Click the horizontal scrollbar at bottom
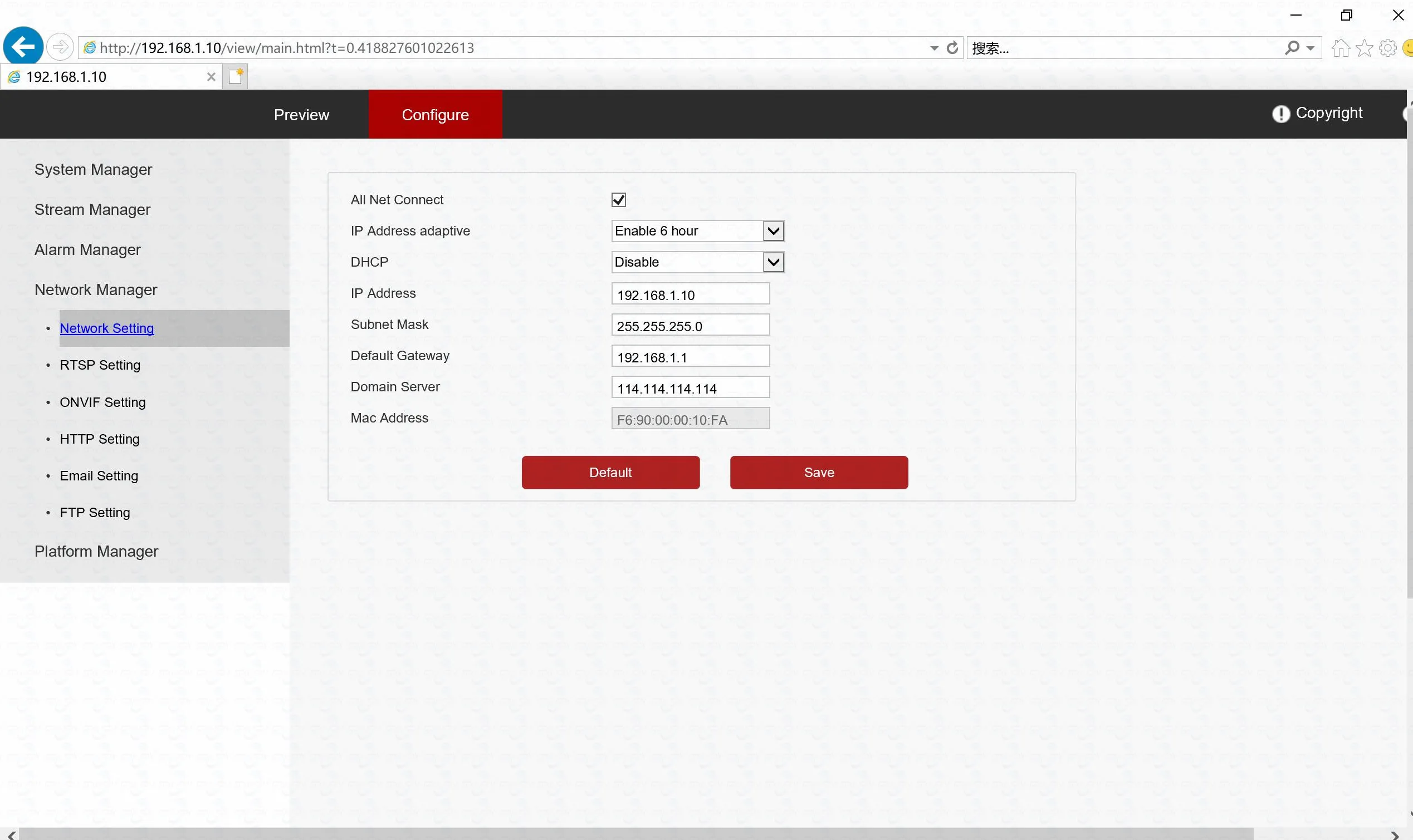Viewport: 1413px width, 840px height. point(636,834)
